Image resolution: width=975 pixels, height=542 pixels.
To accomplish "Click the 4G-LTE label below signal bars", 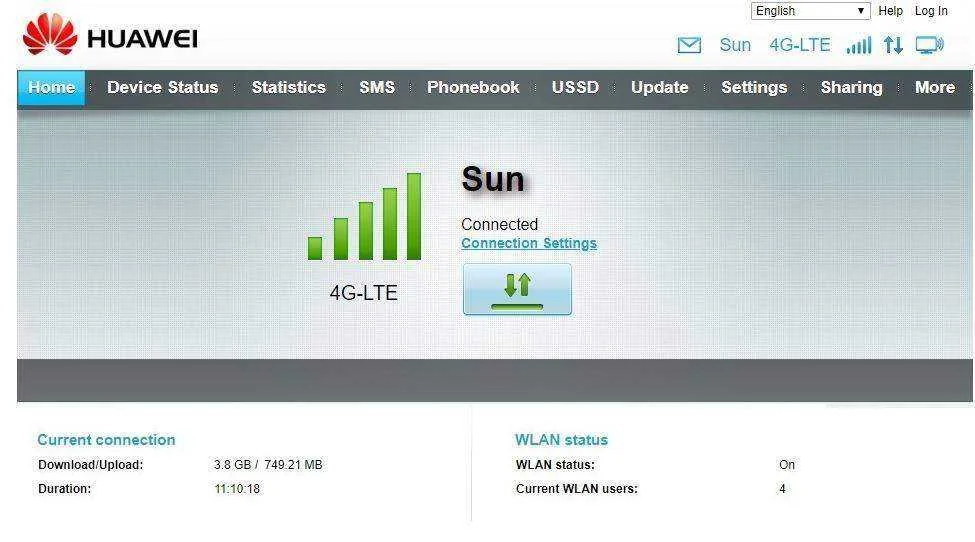I will (x=363, y=293).
